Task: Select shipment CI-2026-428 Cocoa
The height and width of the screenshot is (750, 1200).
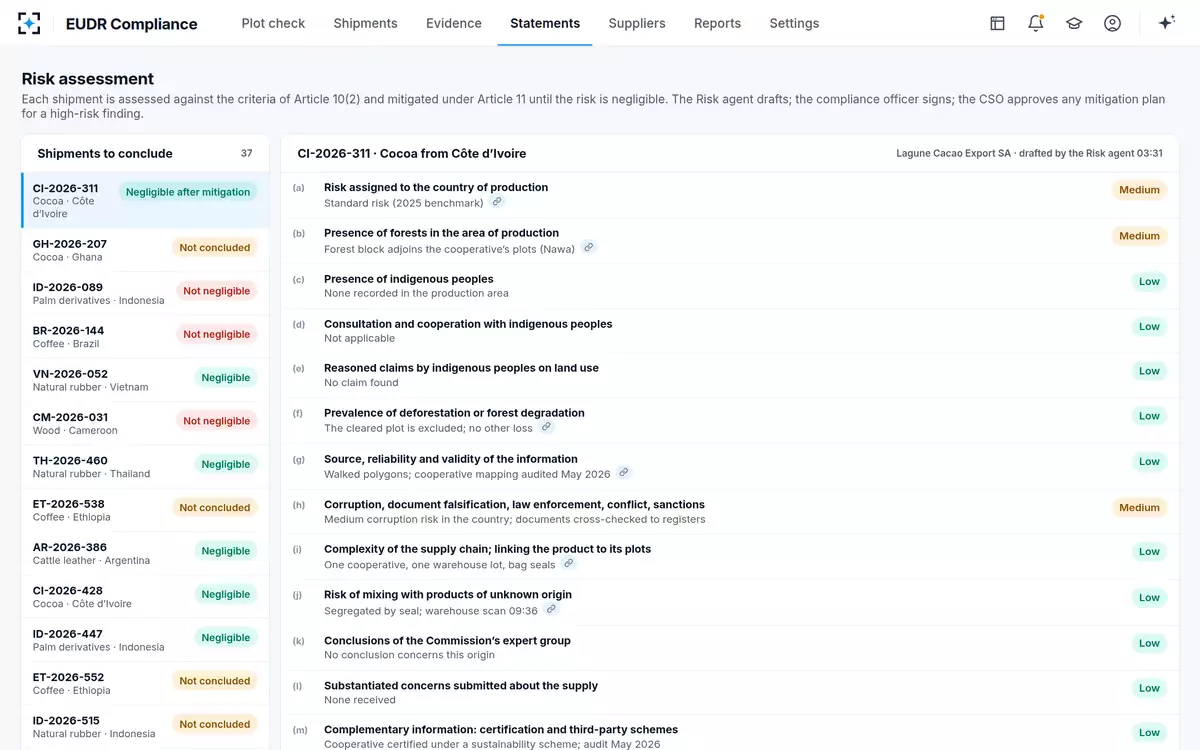Action: [x=146, y=597]
